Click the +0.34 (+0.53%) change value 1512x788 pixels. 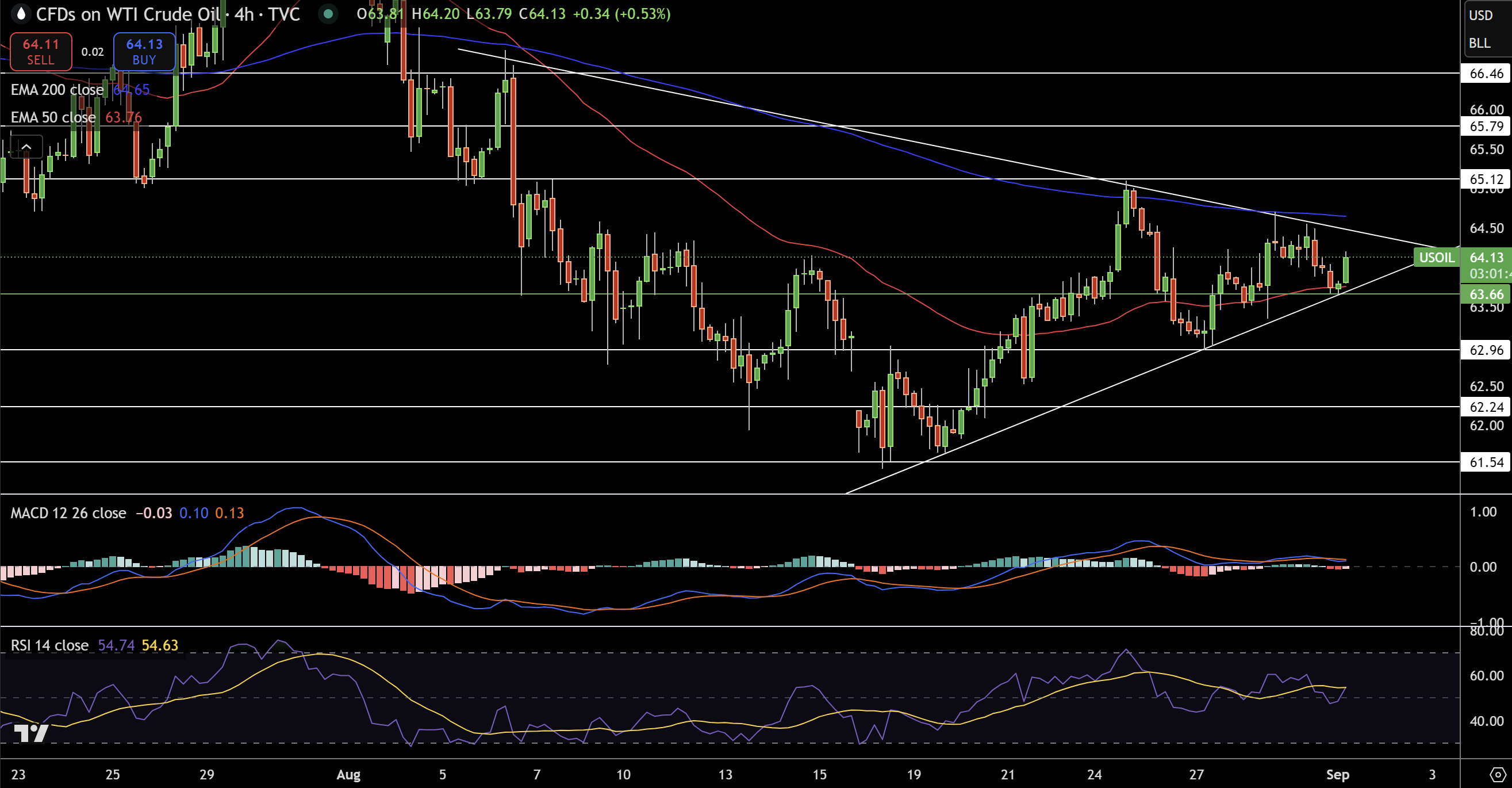click(621, 13)
